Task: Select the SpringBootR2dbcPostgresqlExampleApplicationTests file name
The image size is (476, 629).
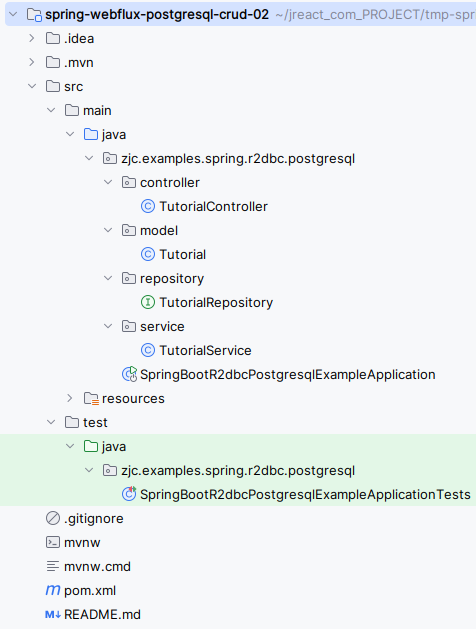Action: [305, 494]
